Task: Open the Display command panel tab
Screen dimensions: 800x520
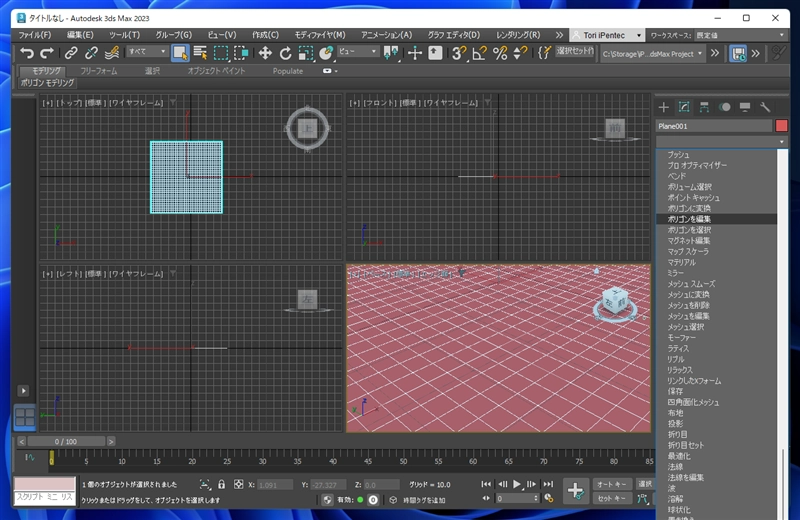Action: [x=745, y=107]
